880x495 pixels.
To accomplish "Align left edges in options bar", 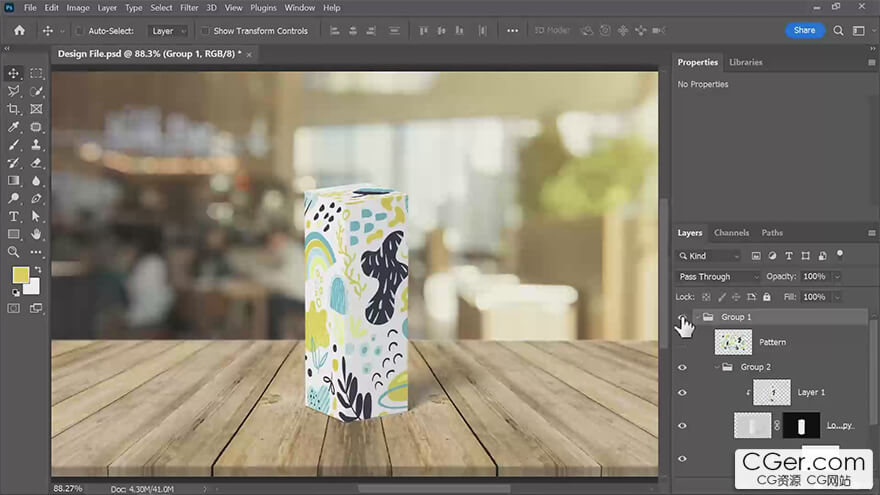I will [334, 31].
